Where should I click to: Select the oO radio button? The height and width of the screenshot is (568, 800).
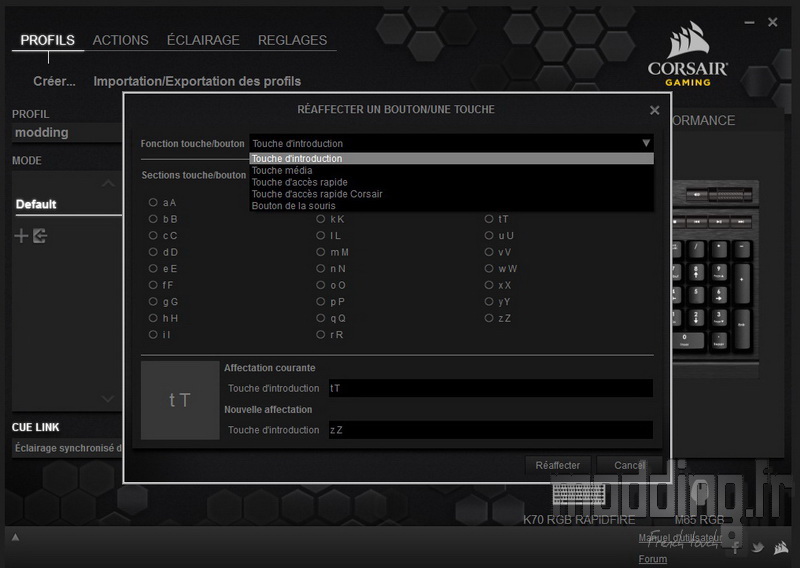(x=320, y=285)
